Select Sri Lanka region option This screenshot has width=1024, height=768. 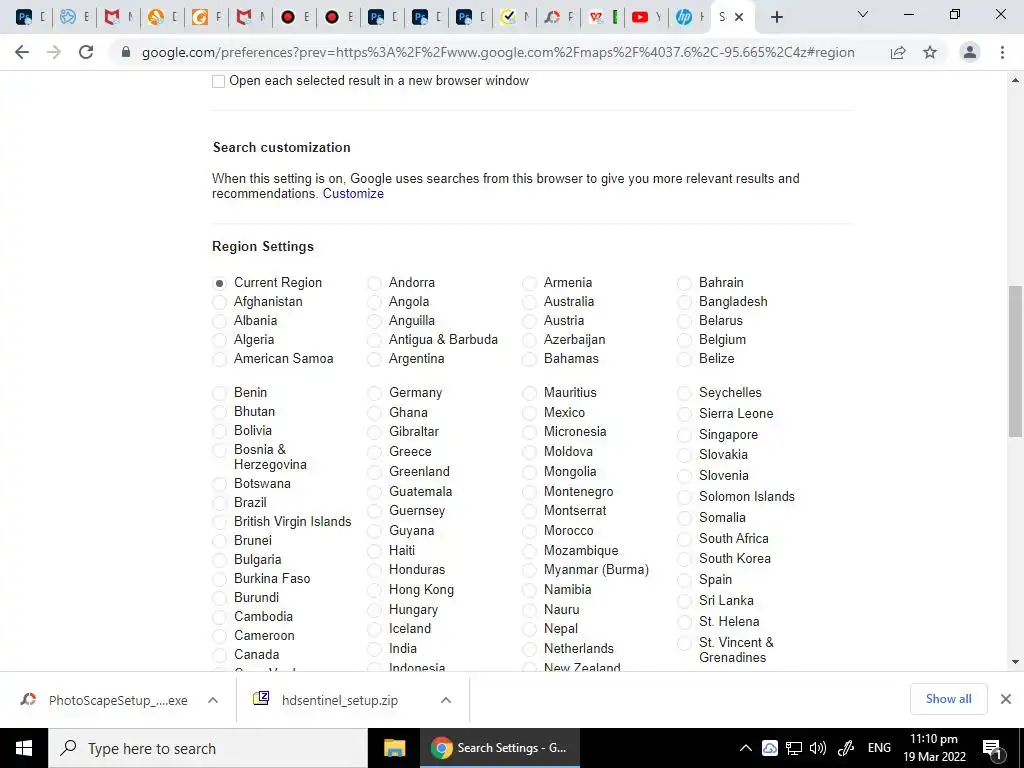[684, 601]
